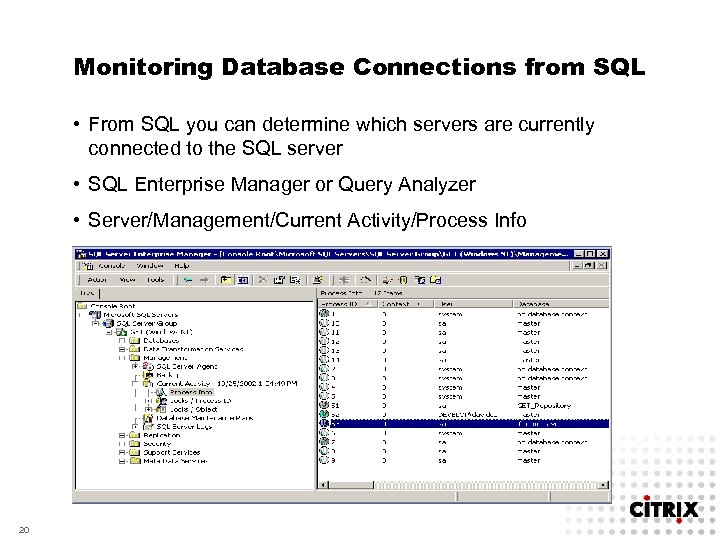Expand the Locks / Object node

pos(148,409)
